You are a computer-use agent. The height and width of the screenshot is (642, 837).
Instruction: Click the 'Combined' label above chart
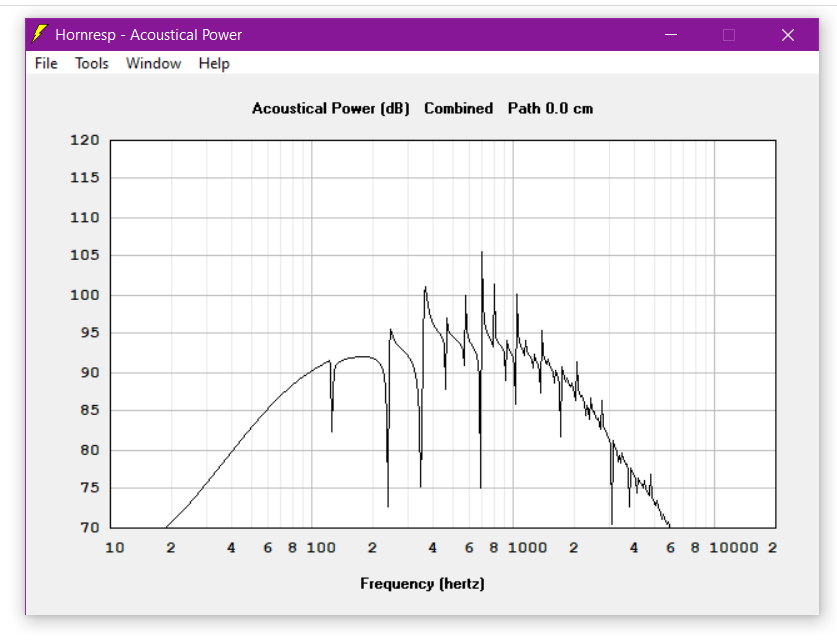459,108
